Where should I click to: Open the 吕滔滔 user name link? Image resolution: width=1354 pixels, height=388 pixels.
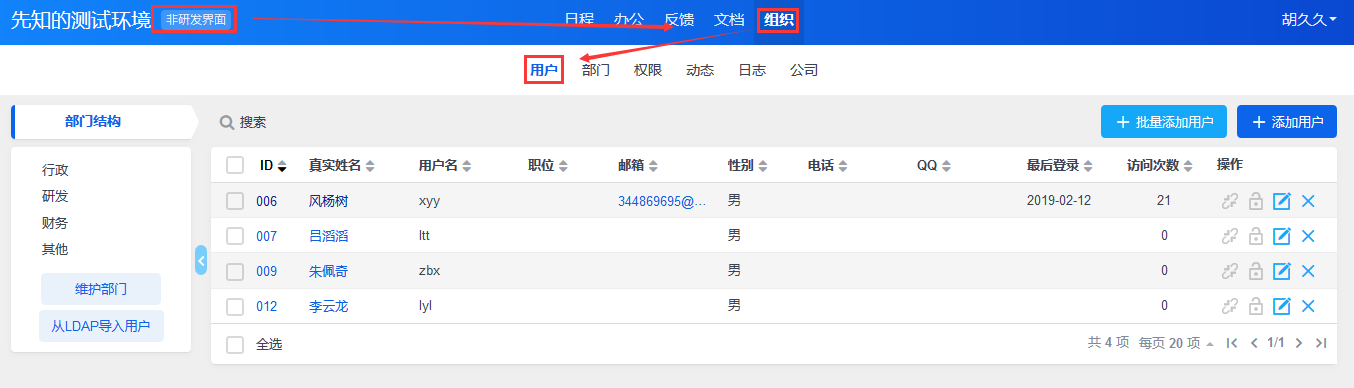(328, 236)
